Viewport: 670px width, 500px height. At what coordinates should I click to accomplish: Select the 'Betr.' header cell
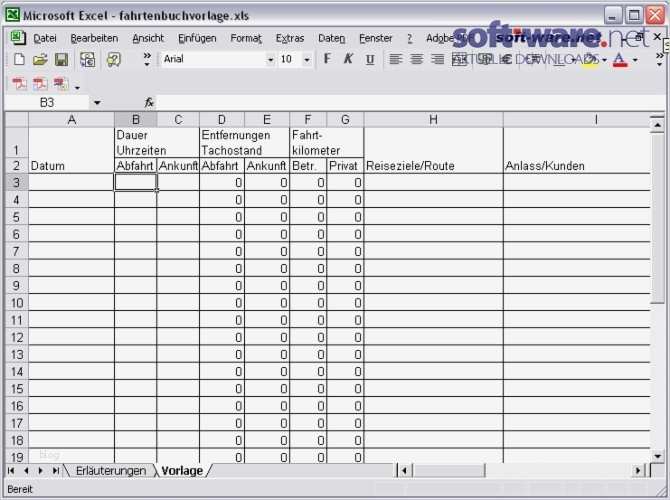[x=308, y=165]
